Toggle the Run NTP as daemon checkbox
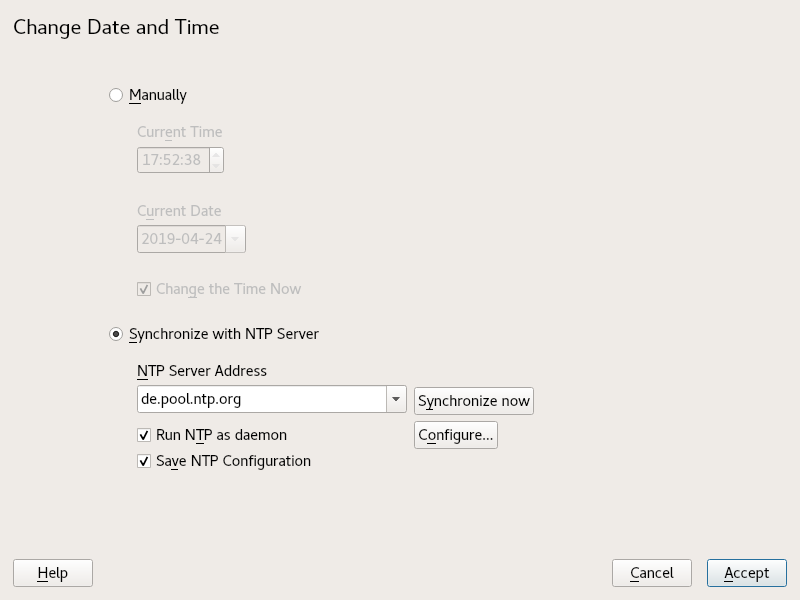This screenshot has height=600, width=800. pos(144,435)
